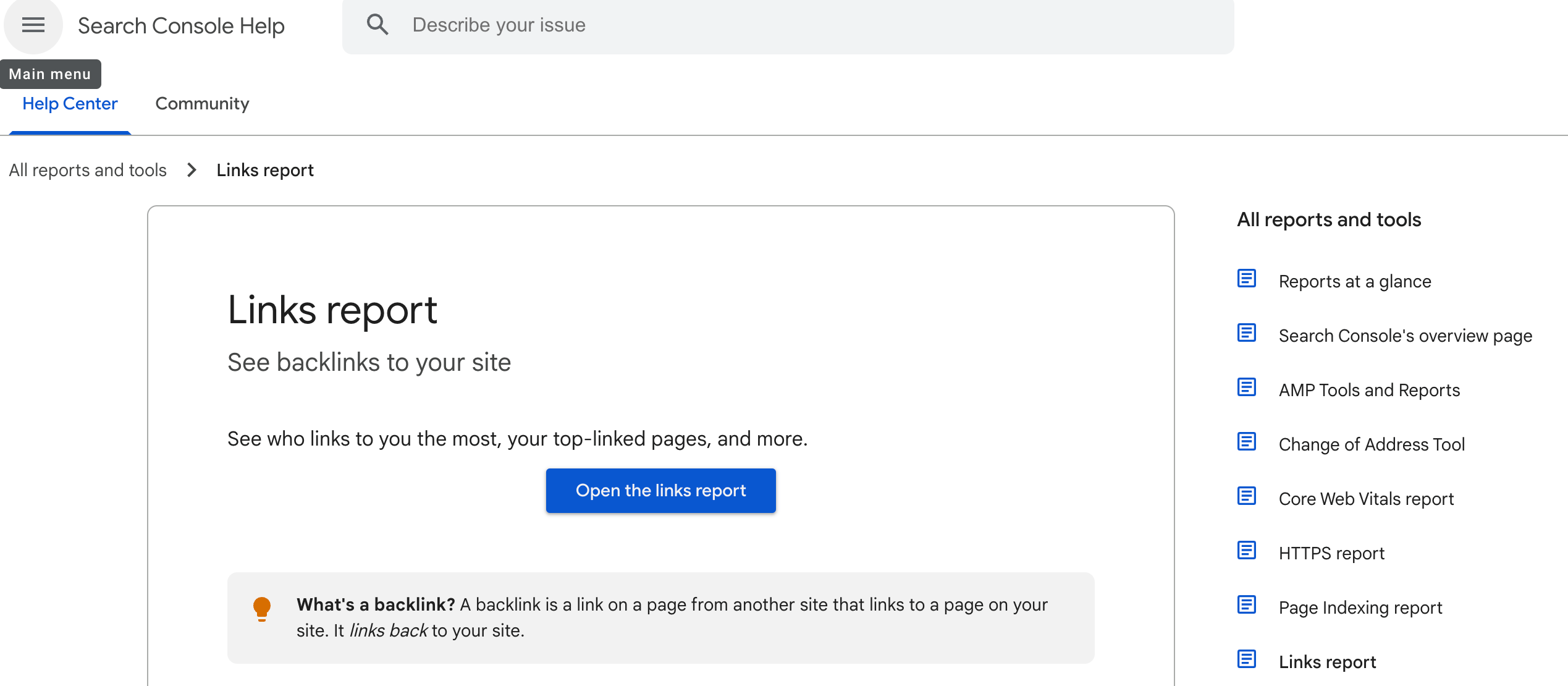
Task: Click the Search Console Help title
Action: coord(181,26)
